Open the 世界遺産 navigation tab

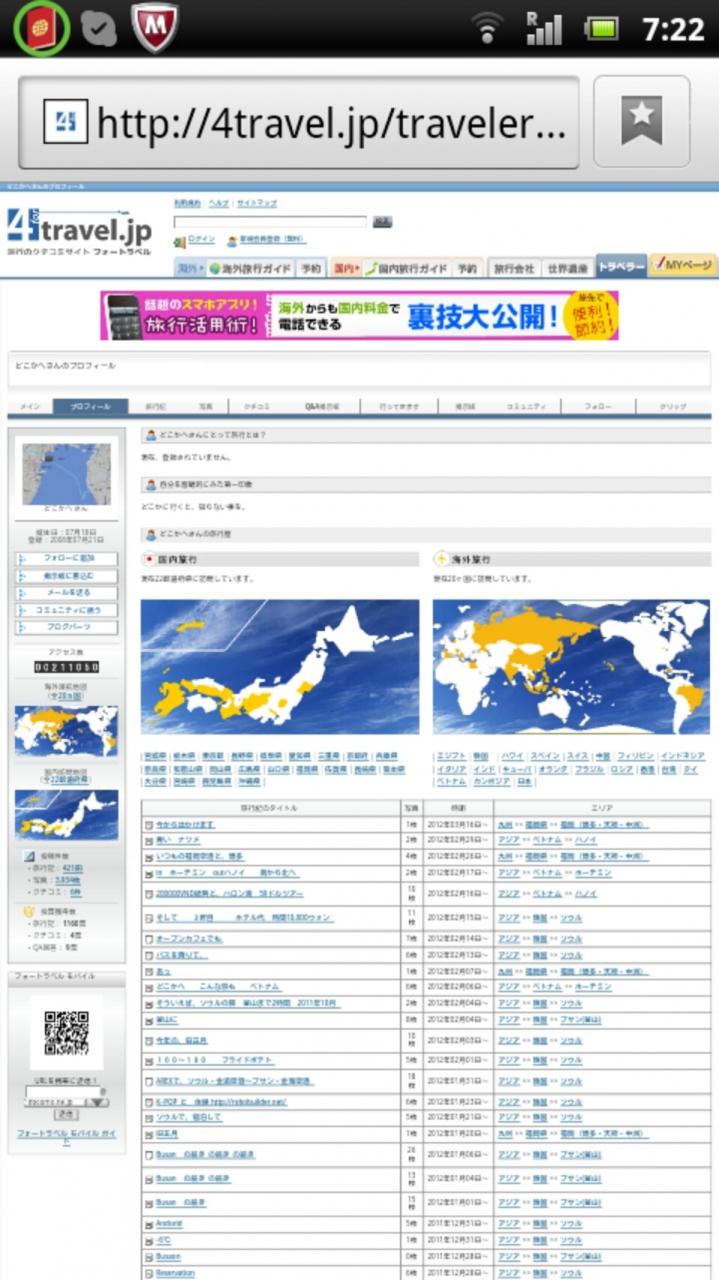coord(567,269)
